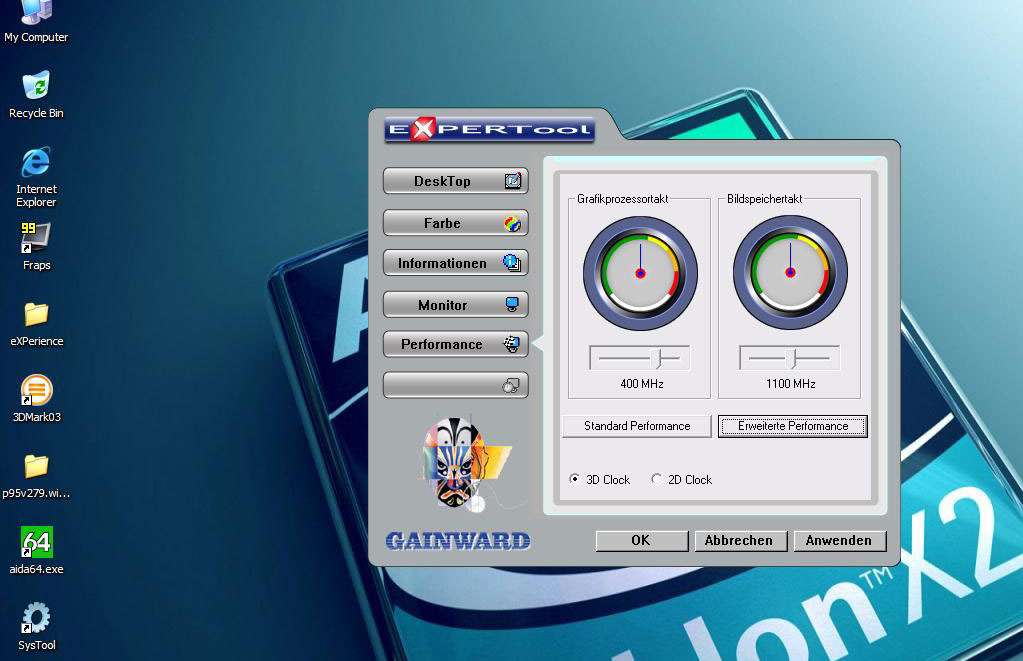Click the Grafikprozessortakt 400 MHz slider
Image resolution: width=1023 pixels, height=661 pixels.
click(639, 358)
